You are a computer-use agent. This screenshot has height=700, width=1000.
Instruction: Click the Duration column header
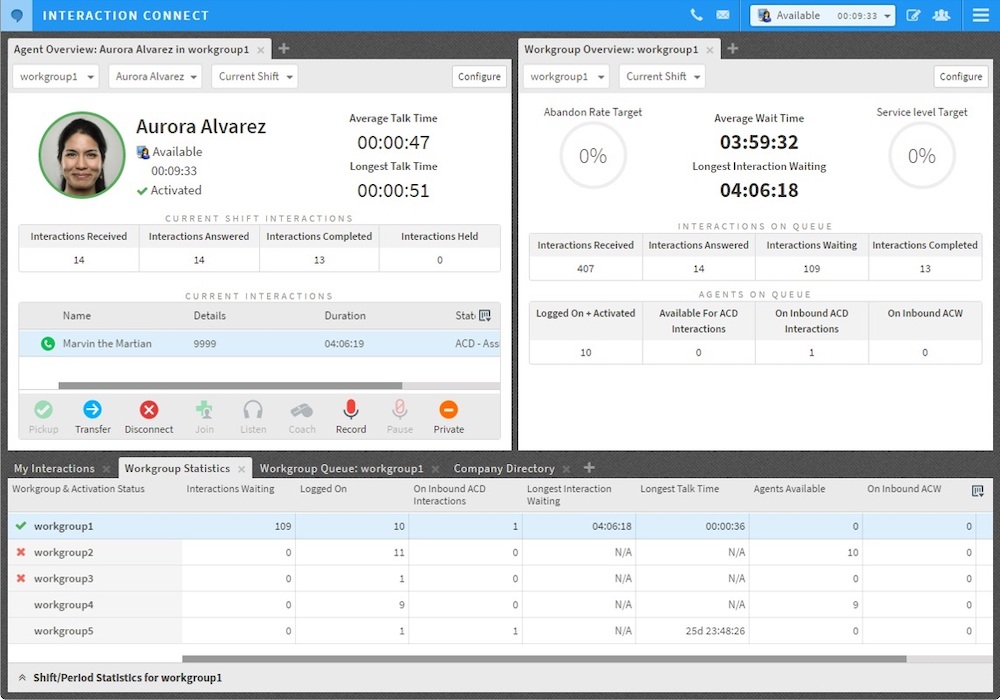pos(345,316)
